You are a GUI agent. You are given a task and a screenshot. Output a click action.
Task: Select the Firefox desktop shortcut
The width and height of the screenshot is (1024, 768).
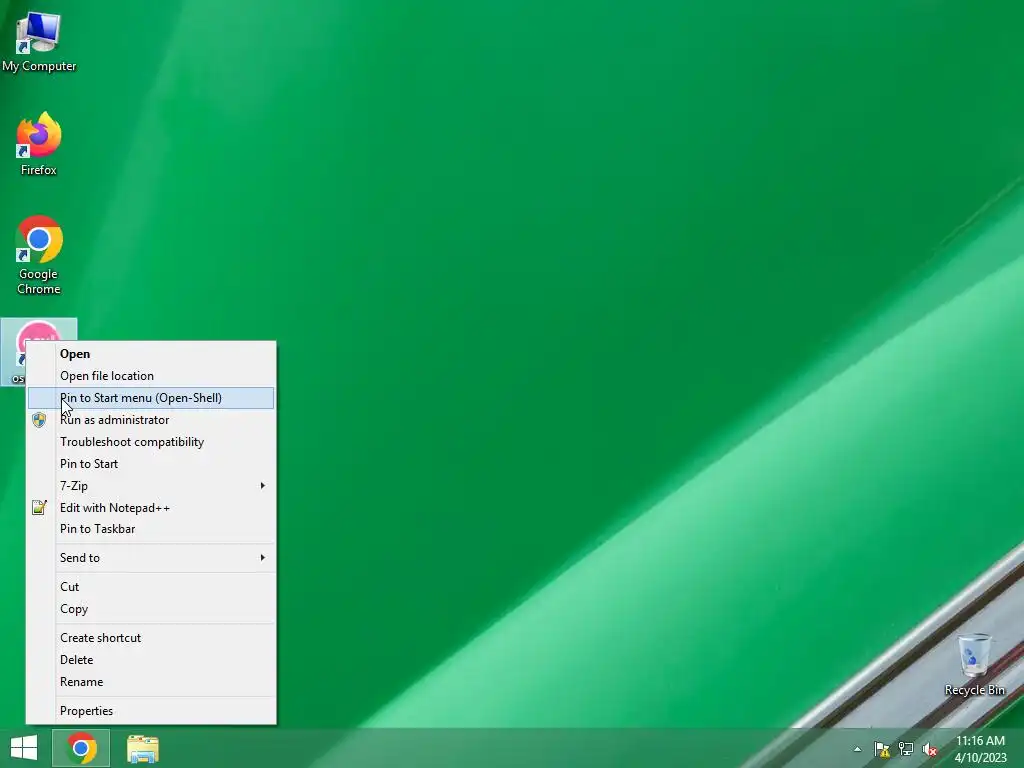pos(39,144)
